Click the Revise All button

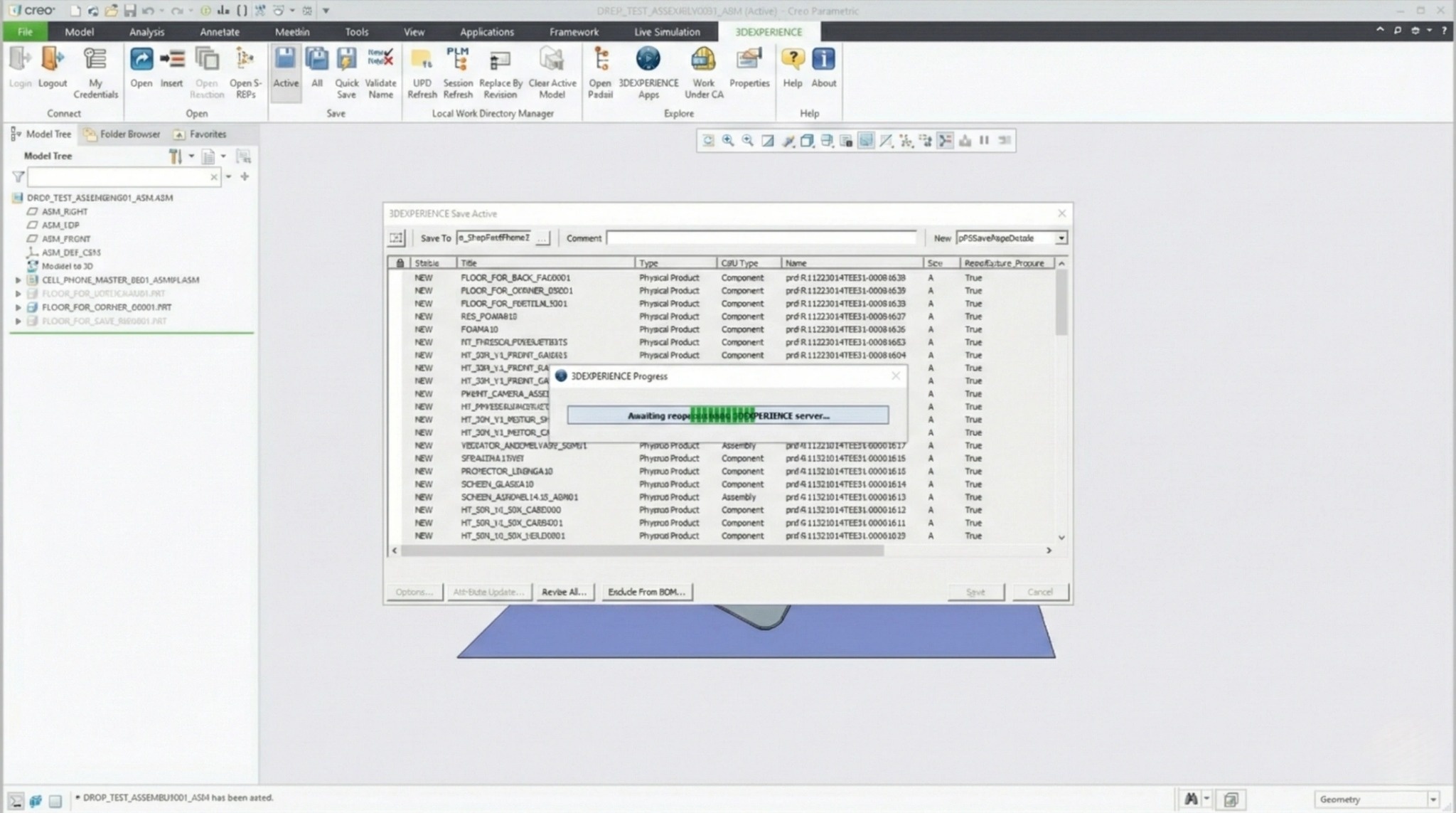pyautogui.click(x=563, y=592)
